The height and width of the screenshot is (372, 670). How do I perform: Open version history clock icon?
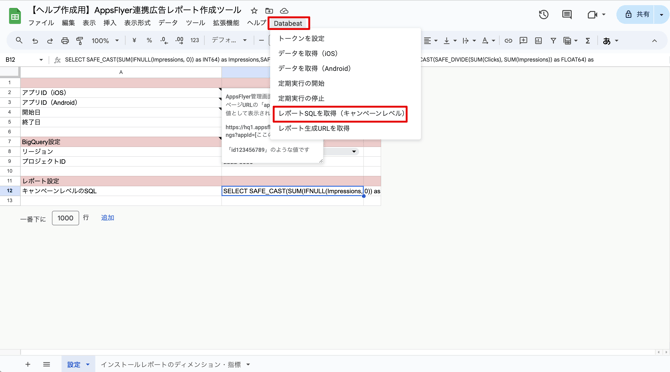(544, 15)
